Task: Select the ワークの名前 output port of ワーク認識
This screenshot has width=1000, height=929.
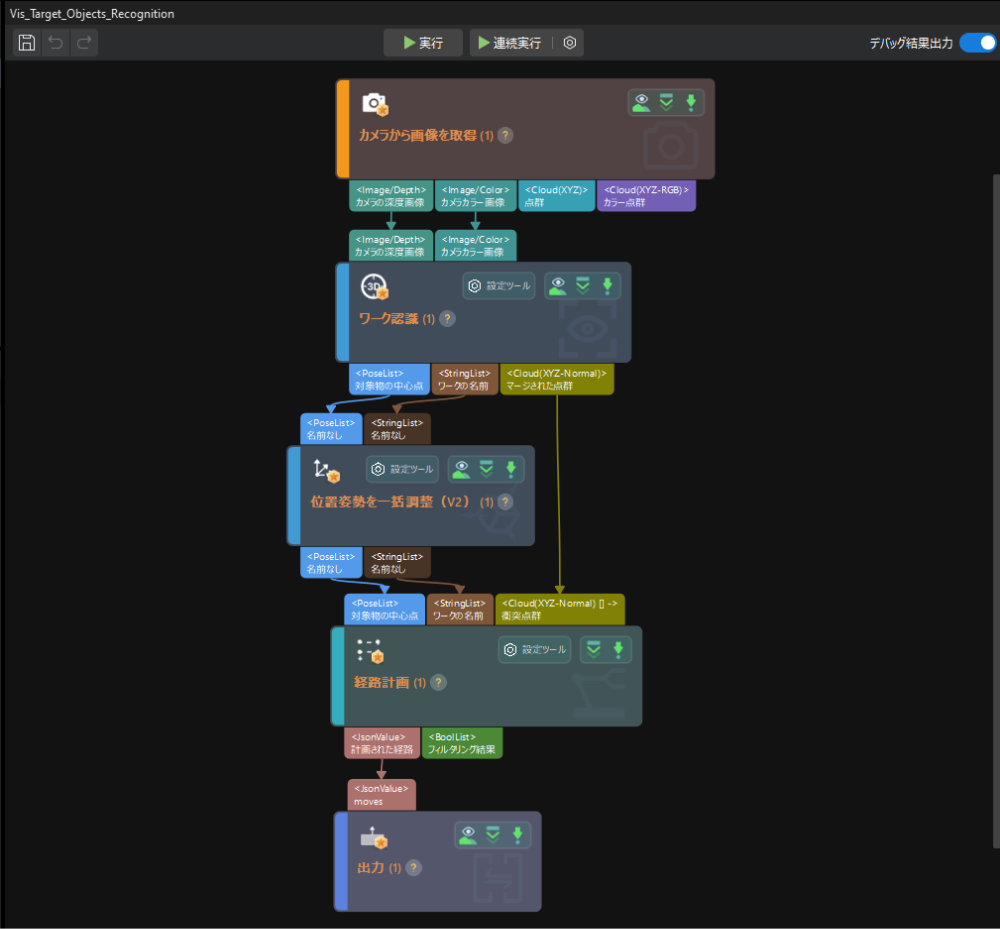Action: [464, 379]
